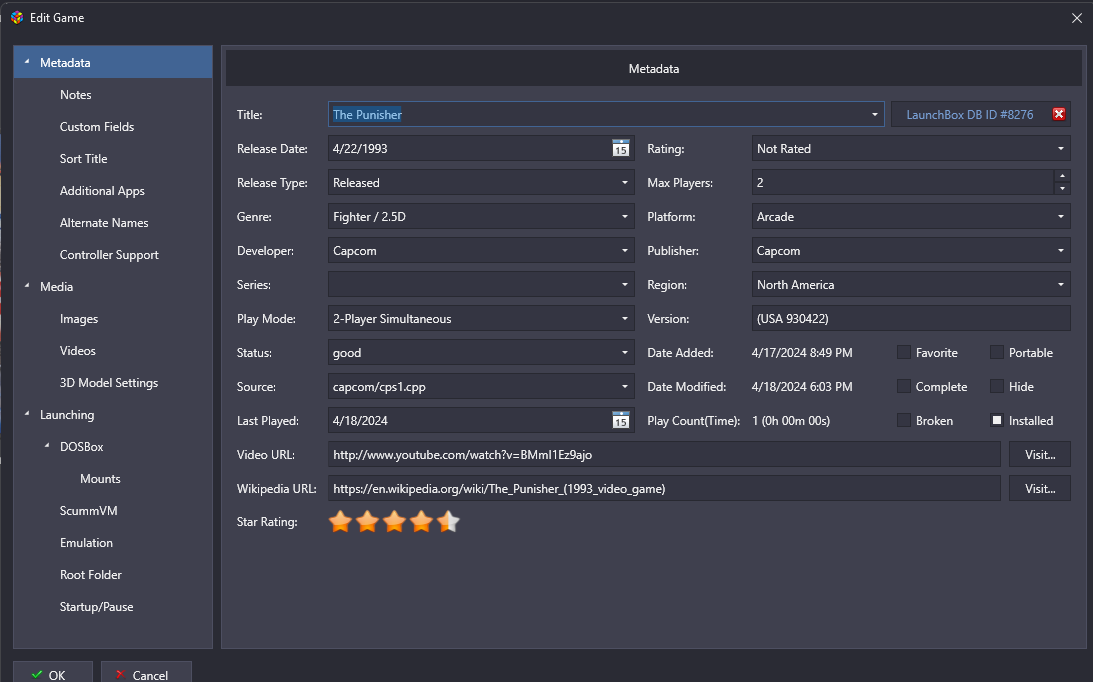Toggle the Favorite checkbox
Screen dimensions: 1093x682
[x=903, y=352]
